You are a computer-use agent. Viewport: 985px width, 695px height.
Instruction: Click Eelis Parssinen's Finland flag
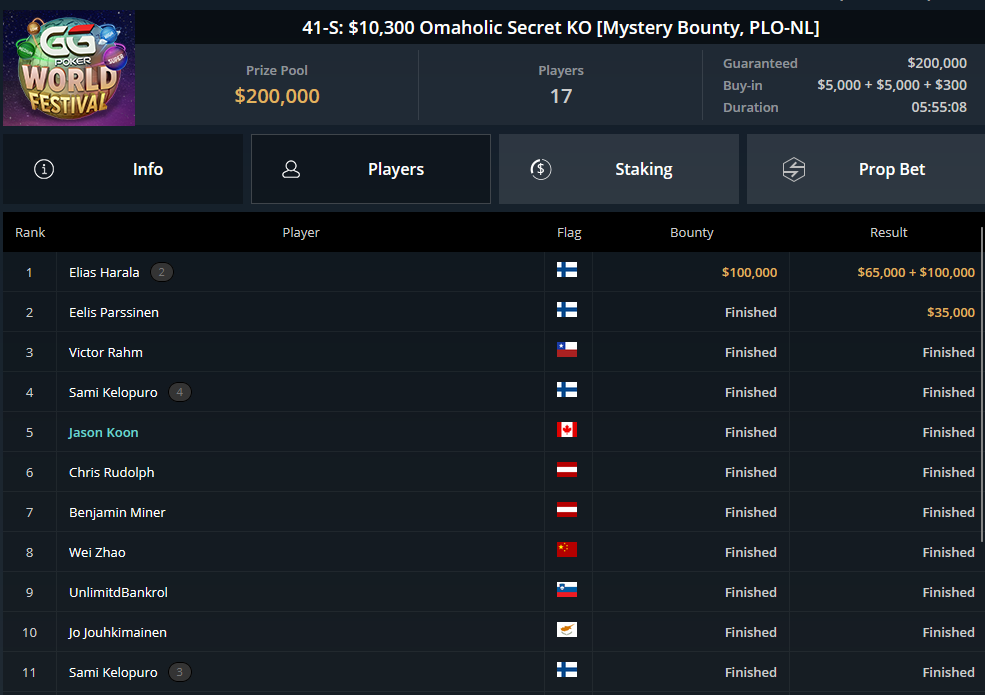tap(567, 310)
